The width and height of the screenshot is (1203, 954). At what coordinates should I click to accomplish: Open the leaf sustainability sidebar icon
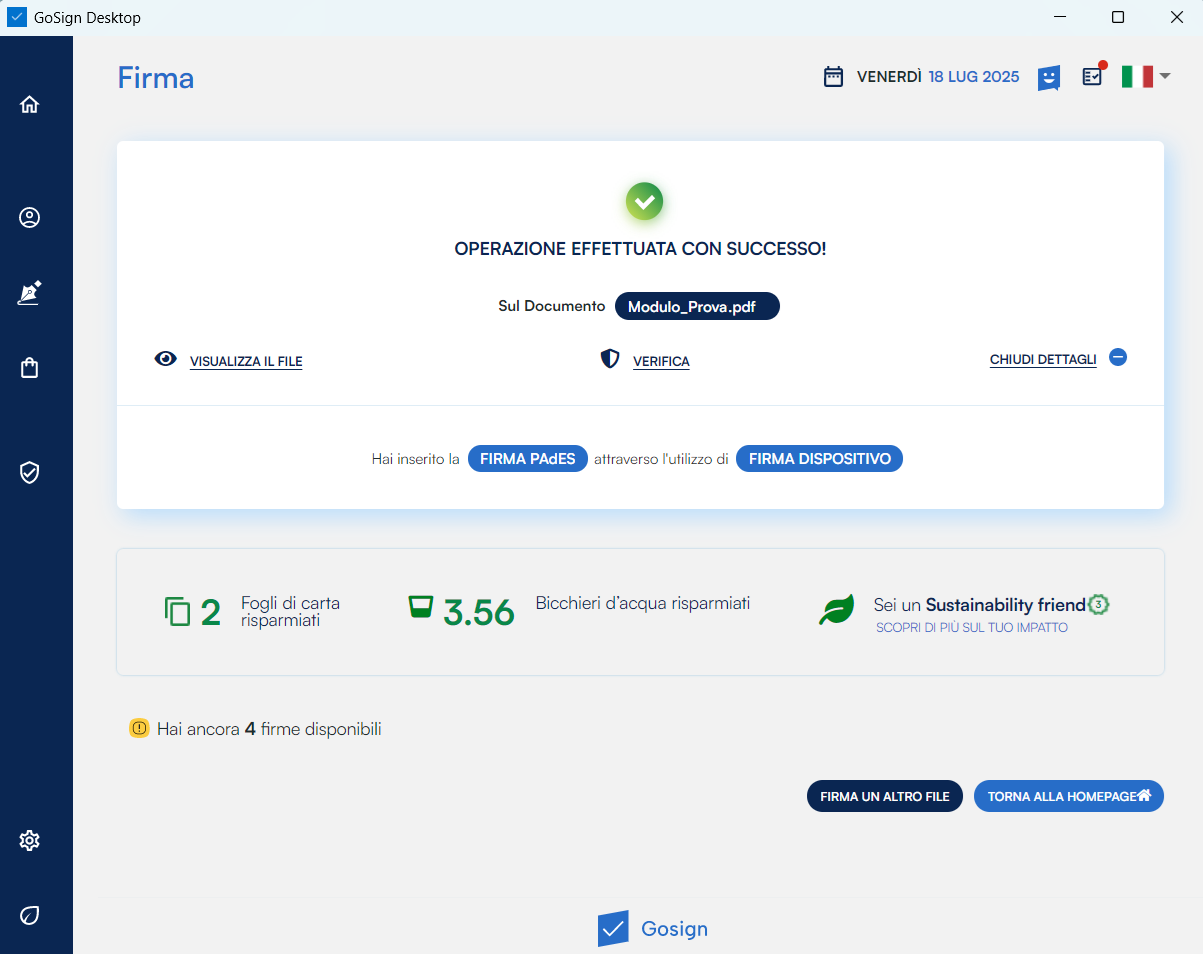tap(30, 915)
